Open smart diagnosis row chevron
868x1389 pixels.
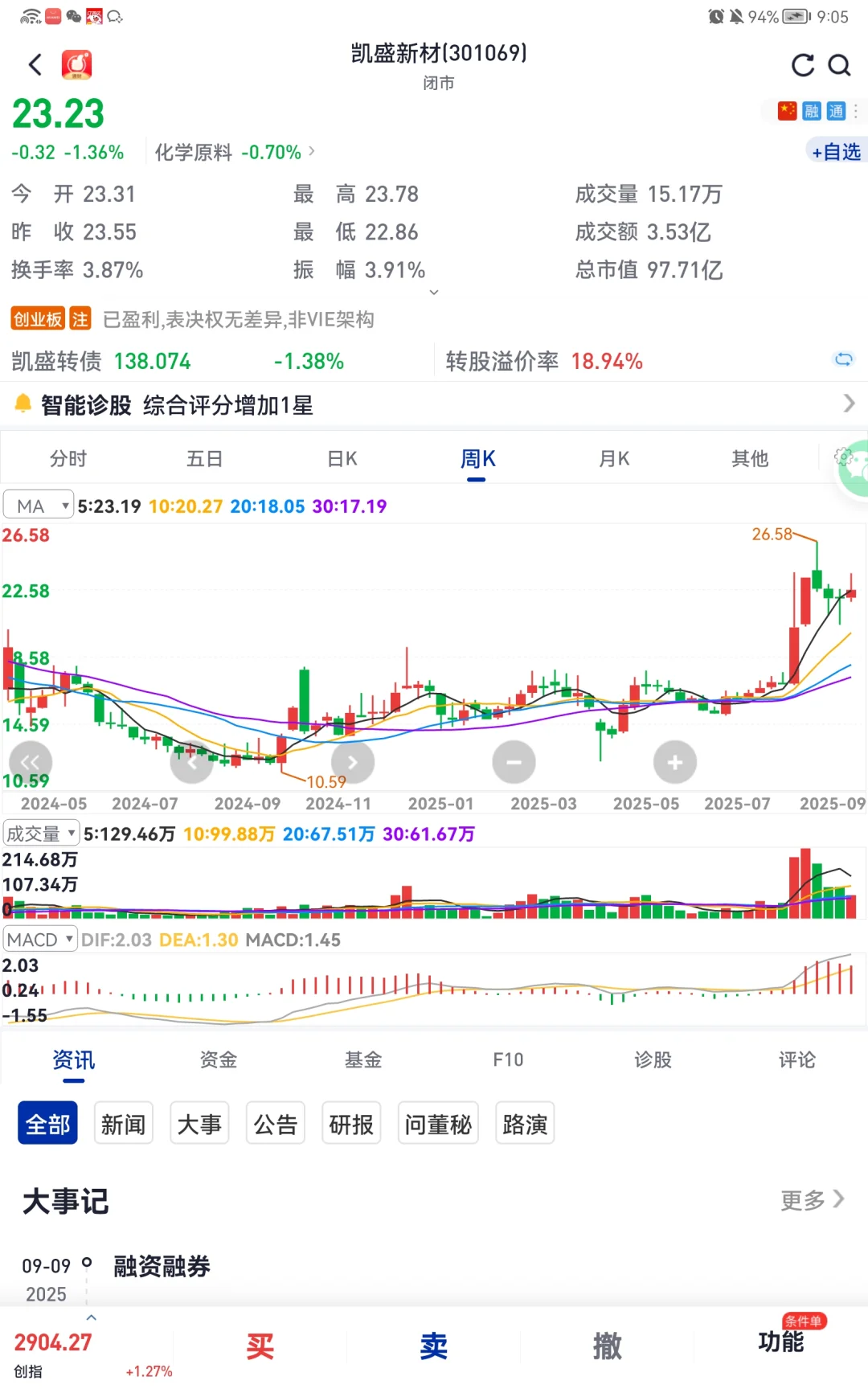pyautogui.click(x=849, y=404)
